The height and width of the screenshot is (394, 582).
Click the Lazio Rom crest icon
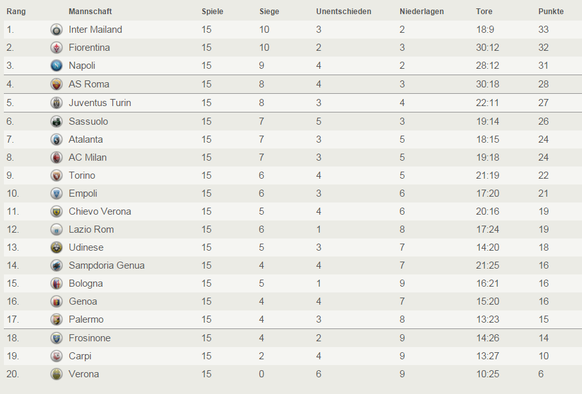(x=56, y=229)
